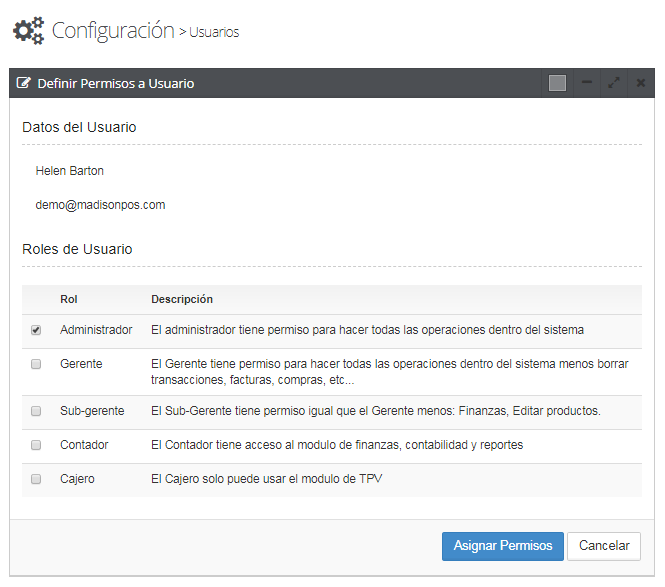
Task: Click the Datos del Usuario heading
Action: tap(79, 127)
